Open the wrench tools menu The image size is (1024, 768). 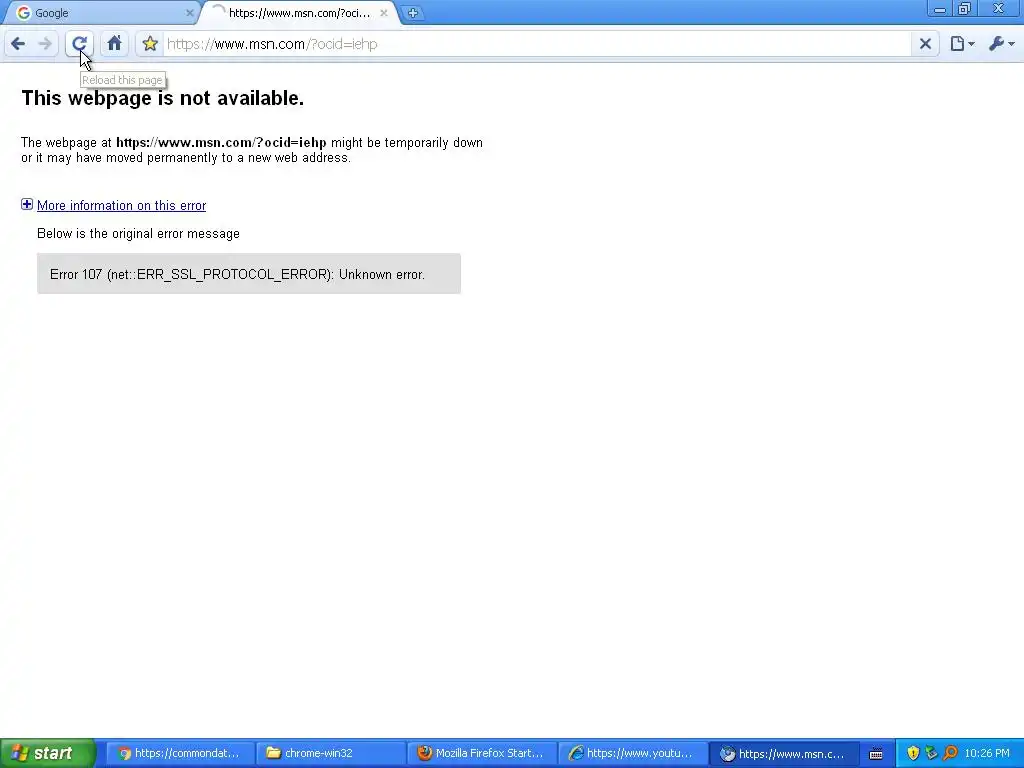click(x=1001, y=44)
